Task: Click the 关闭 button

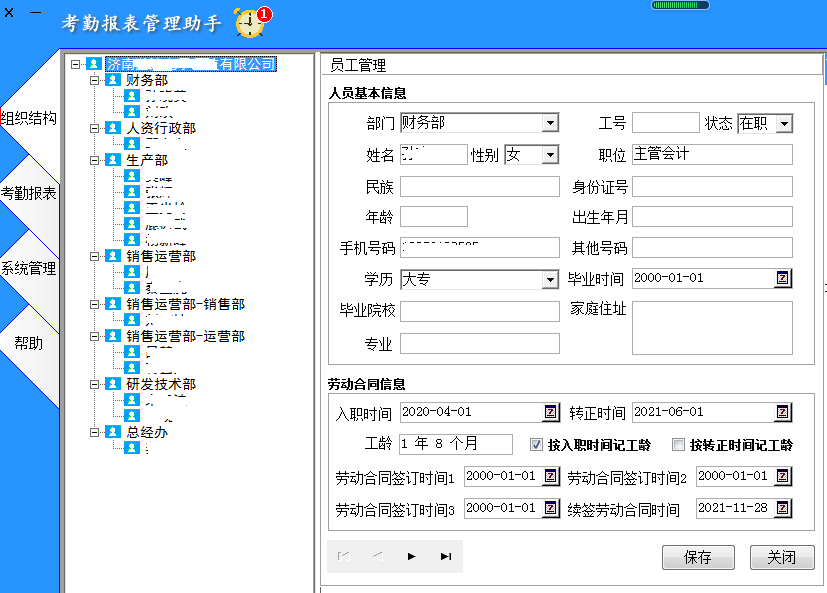Action: tap(782, 557)
